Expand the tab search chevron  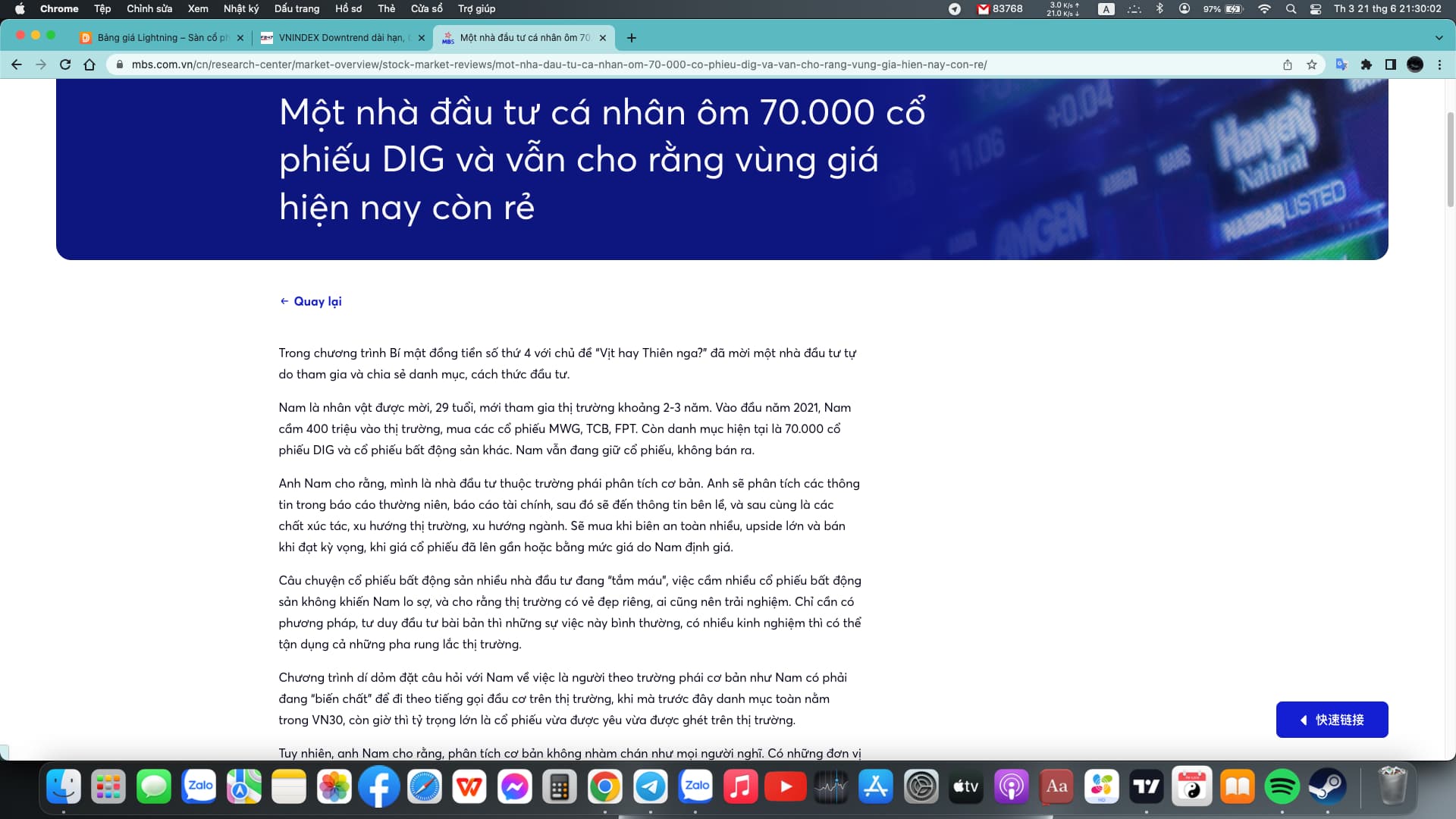pos(1439,38)
